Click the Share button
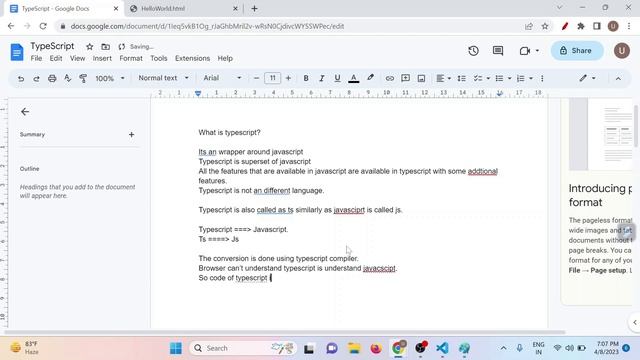Image resolution: width=640 pixels, height=360 pixels. coord(577,51)
